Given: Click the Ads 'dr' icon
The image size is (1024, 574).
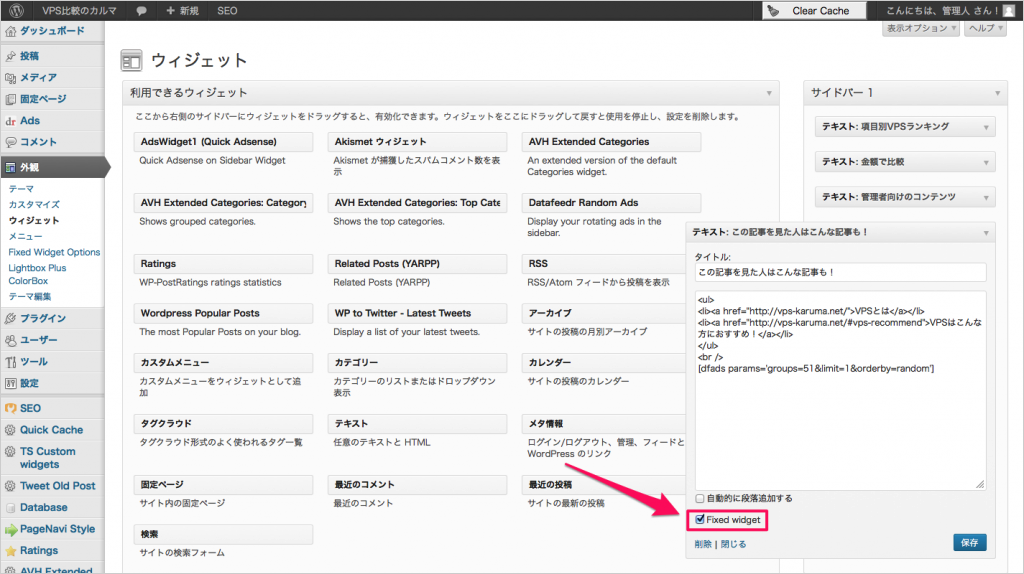Looking at the screenshot, I should (10, 121).
